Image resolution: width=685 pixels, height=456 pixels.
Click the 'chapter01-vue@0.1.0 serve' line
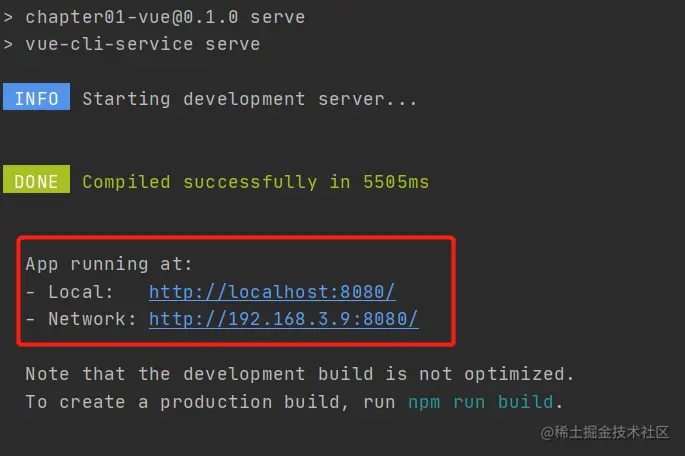click(165, 17)
